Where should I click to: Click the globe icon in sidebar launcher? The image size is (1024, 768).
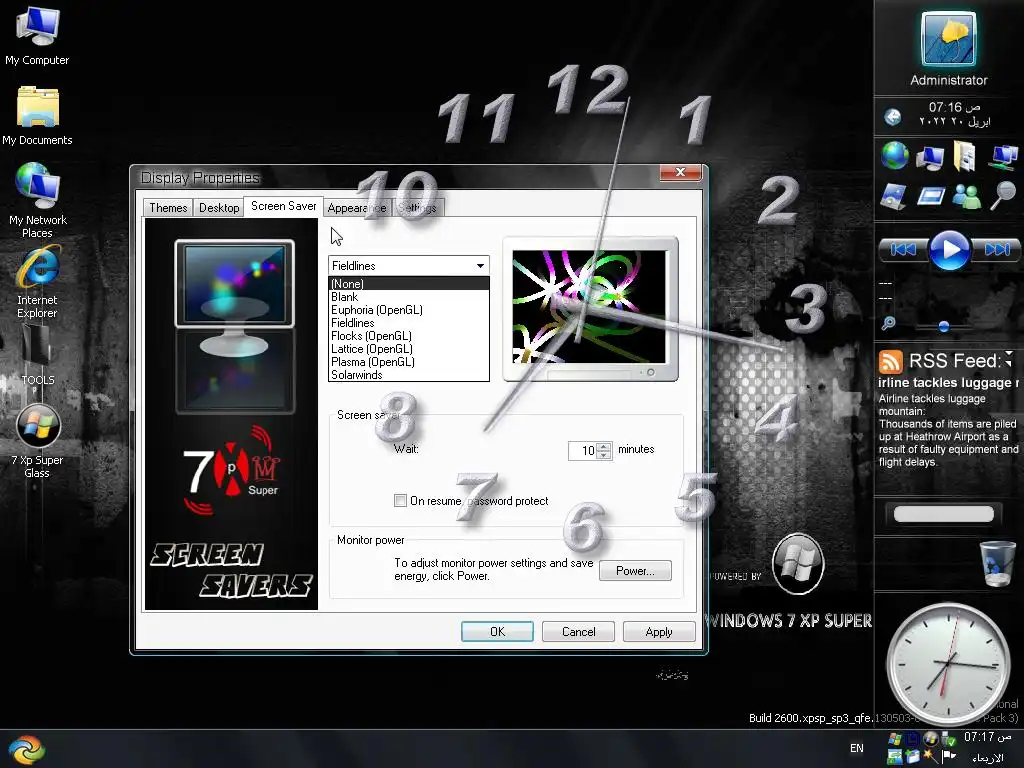click(895, 155)
